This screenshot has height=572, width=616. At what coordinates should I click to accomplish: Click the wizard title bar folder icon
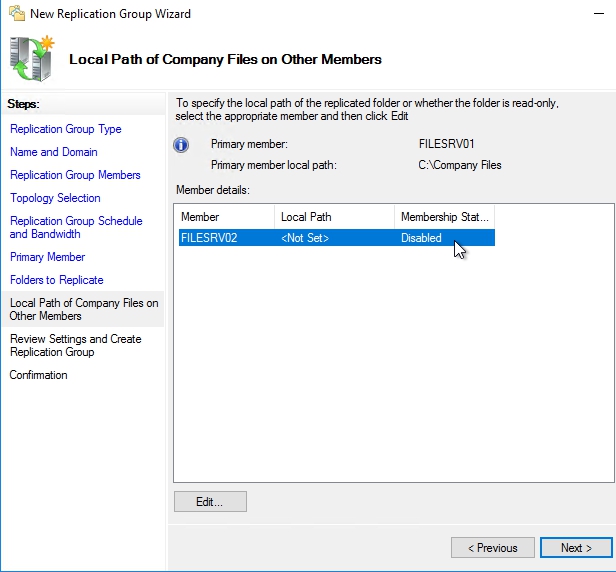[x=16, y=14]
